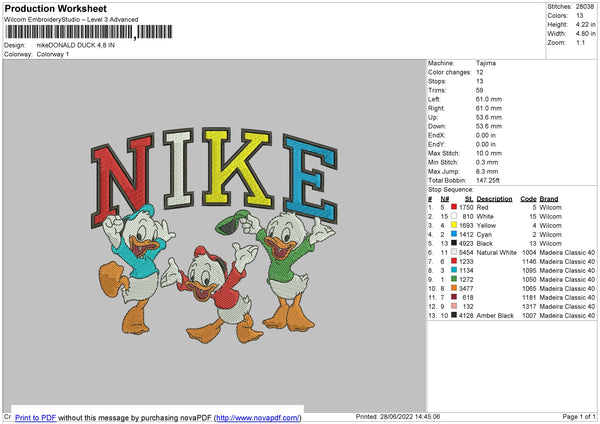This screenshot has width=600, height=424.
Task: Click the Red swatch in stop 1
Action: [454, 207]
